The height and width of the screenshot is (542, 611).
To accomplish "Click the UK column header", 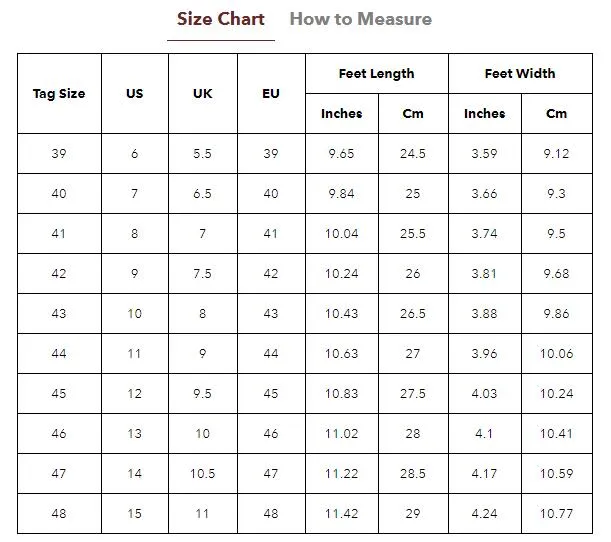I will click(x=203, y=94).
